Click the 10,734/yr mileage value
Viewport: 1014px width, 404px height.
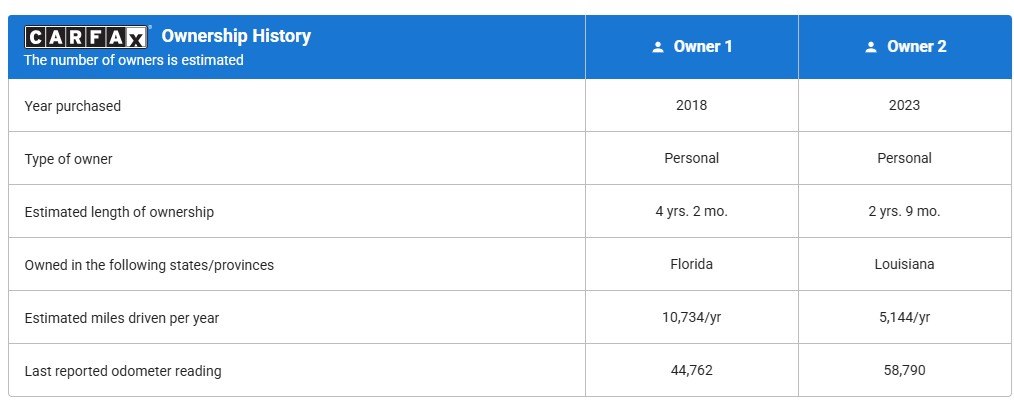pos(691,318)
